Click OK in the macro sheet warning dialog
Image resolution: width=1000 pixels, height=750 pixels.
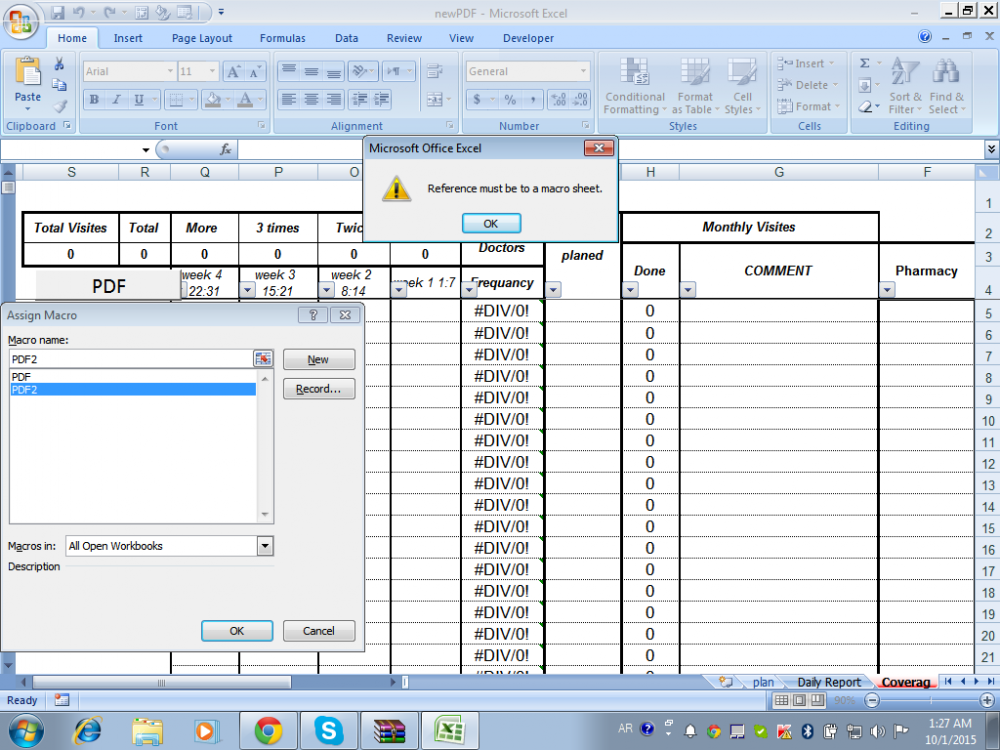pos(491,223)
